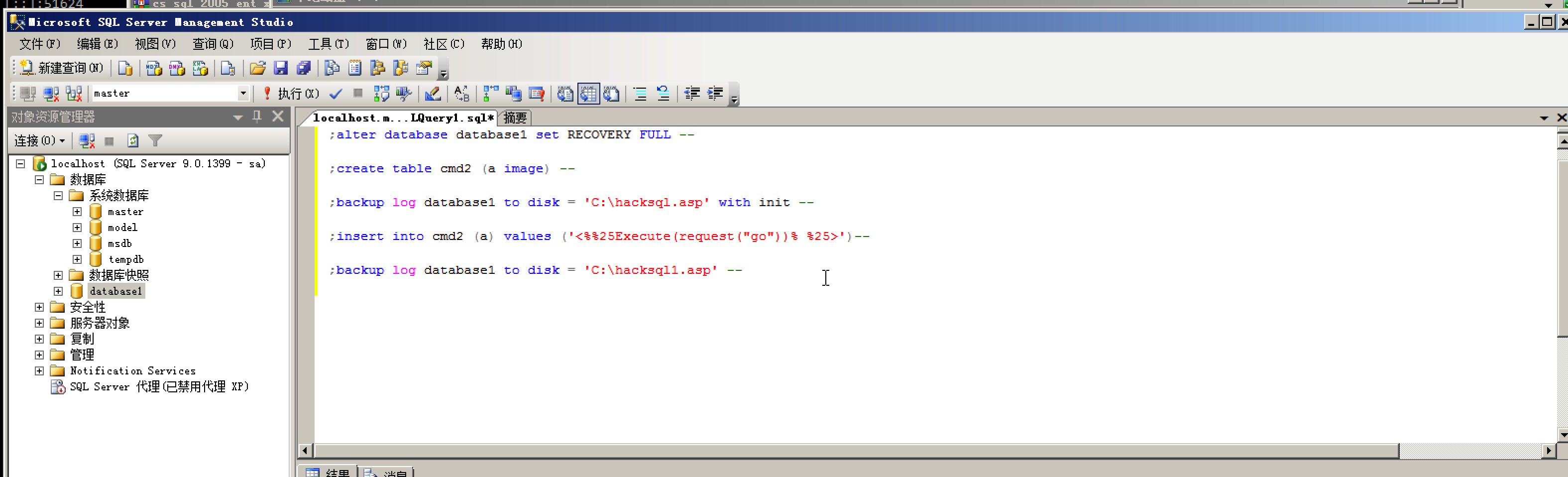Display the estimated execution plan
Screen dimensions: 1568x477
382,93
